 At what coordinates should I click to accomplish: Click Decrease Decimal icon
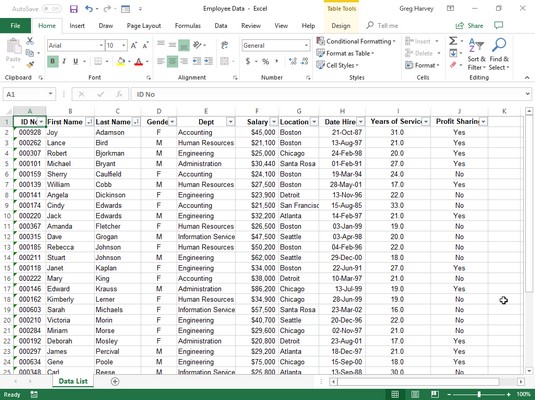(x=305, y=61)
